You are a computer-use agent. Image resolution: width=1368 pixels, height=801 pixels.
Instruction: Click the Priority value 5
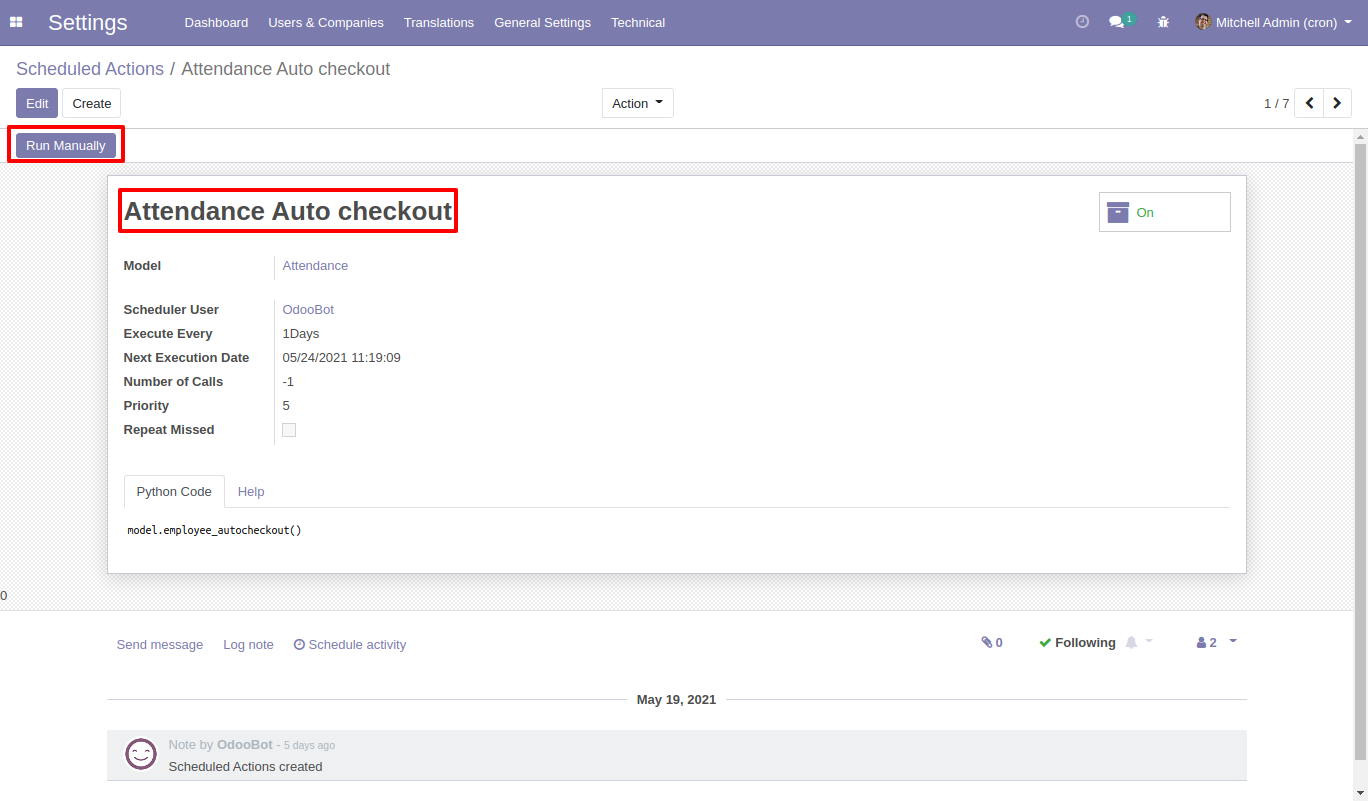pyautogui.click(x=286, y=406)
